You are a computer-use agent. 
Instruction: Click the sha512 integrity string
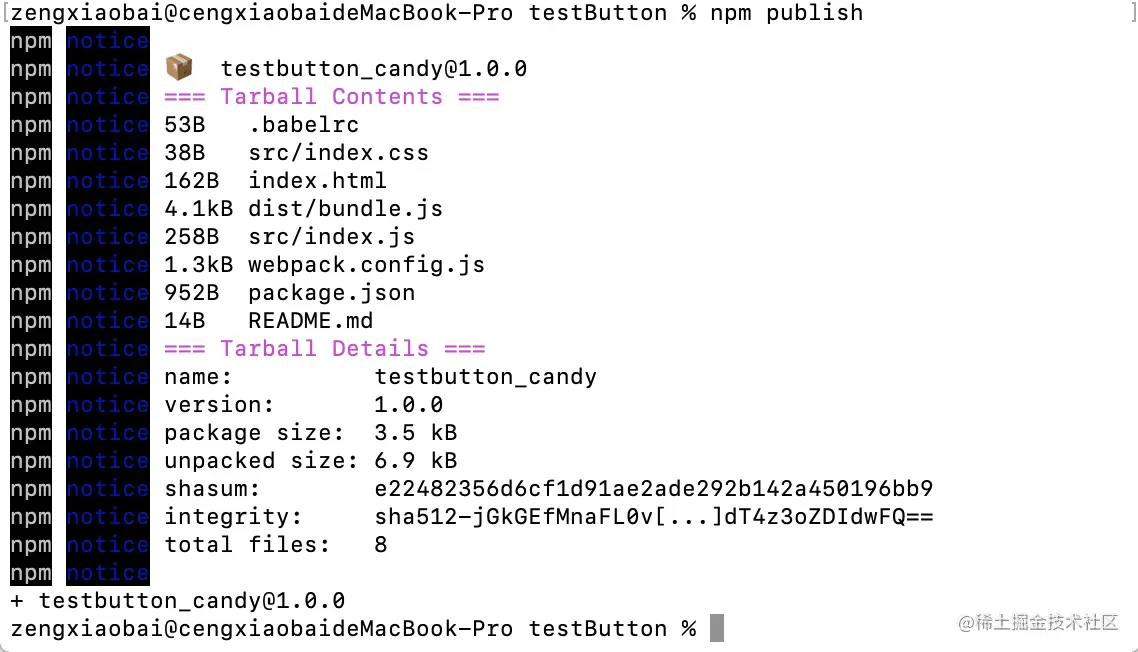tap(654, 517)
